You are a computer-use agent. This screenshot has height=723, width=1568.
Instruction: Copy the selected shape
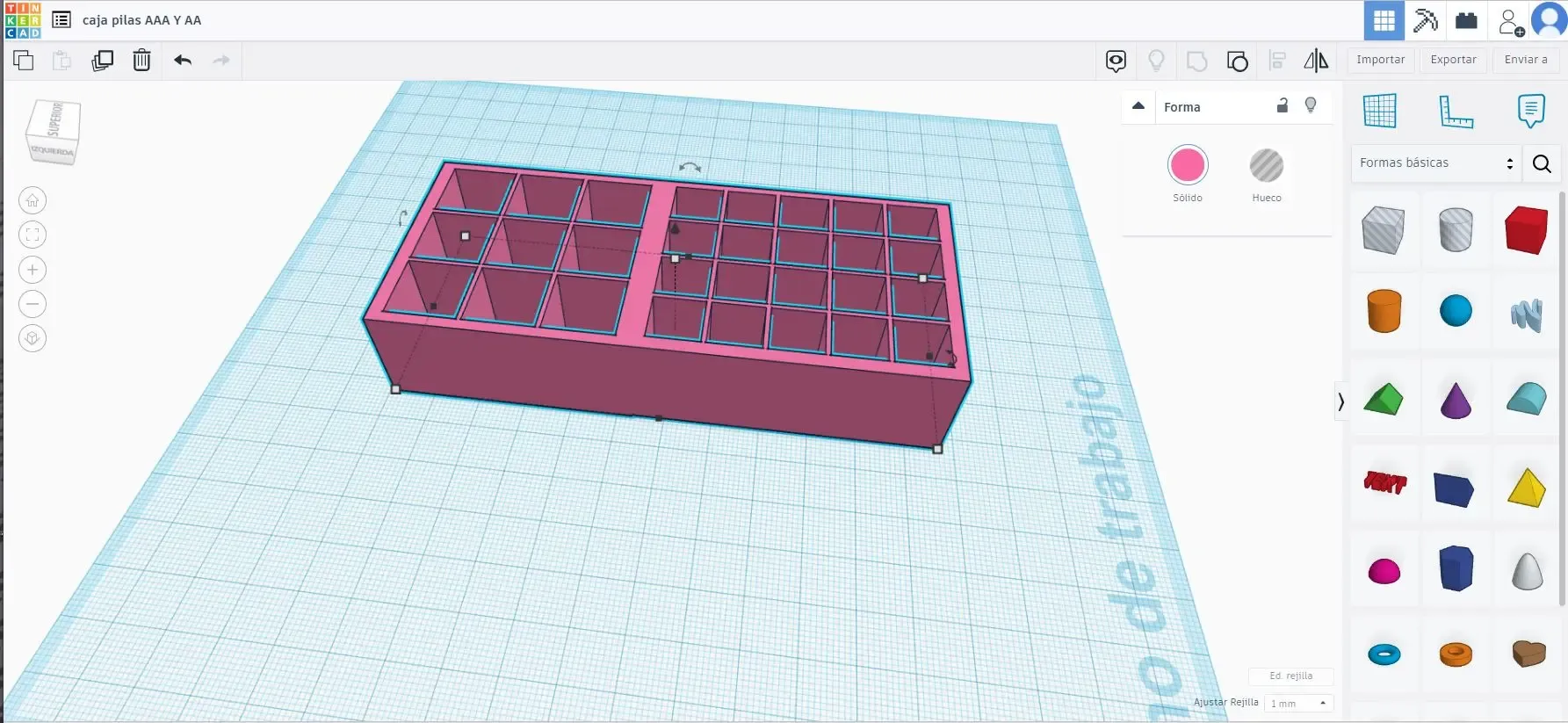[x=24, y=61]
